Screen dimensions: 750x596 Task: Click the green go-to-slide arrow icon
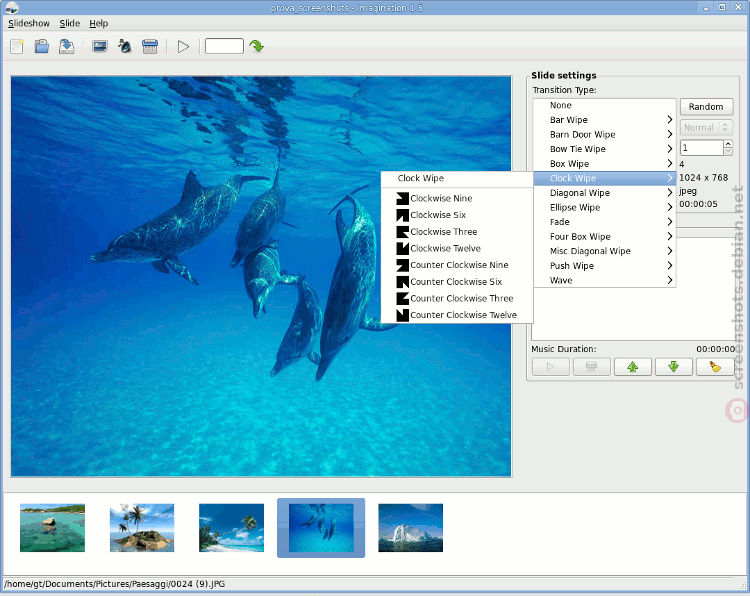(257, 46)
